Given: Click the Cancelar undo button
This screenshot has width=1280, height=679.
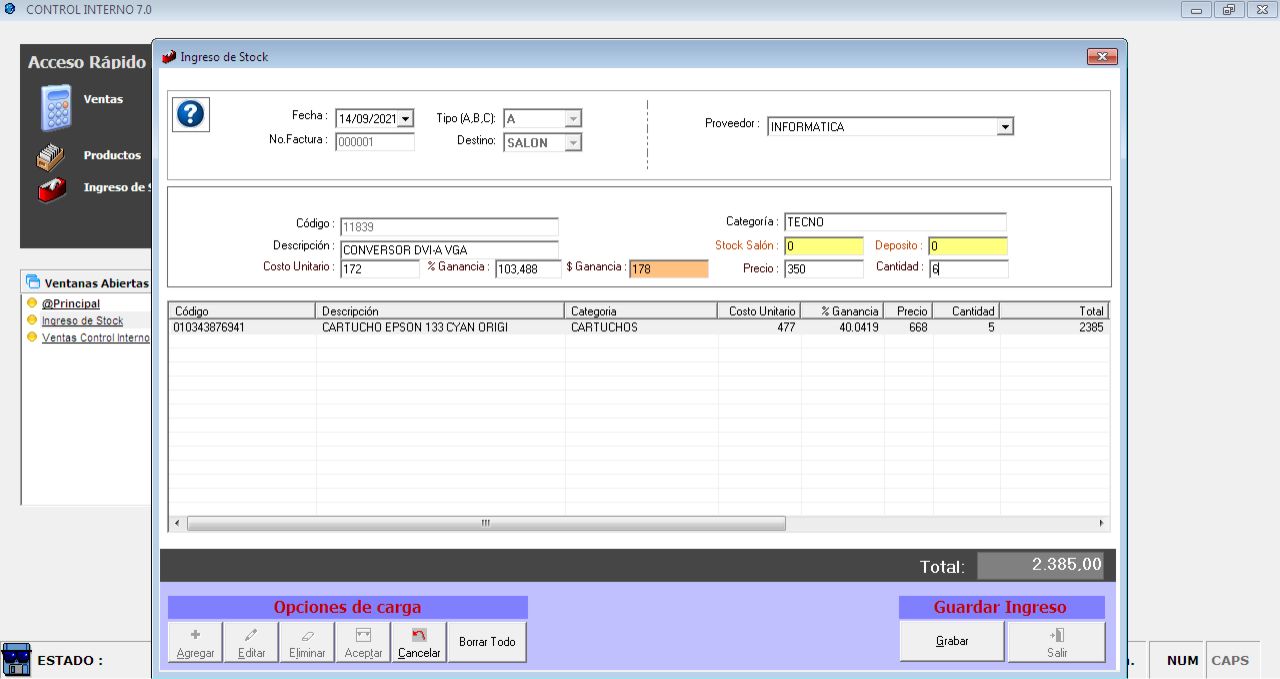Looking at the screenshot, I should [419, 642].
